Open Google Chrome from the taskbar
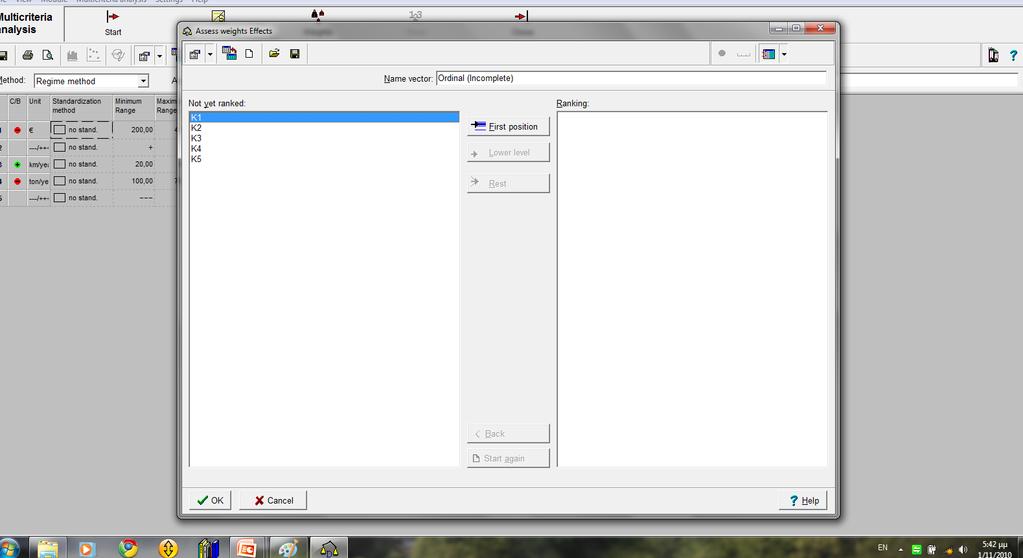Viewport: 1023px width, 558px height. tap(128, 548)
